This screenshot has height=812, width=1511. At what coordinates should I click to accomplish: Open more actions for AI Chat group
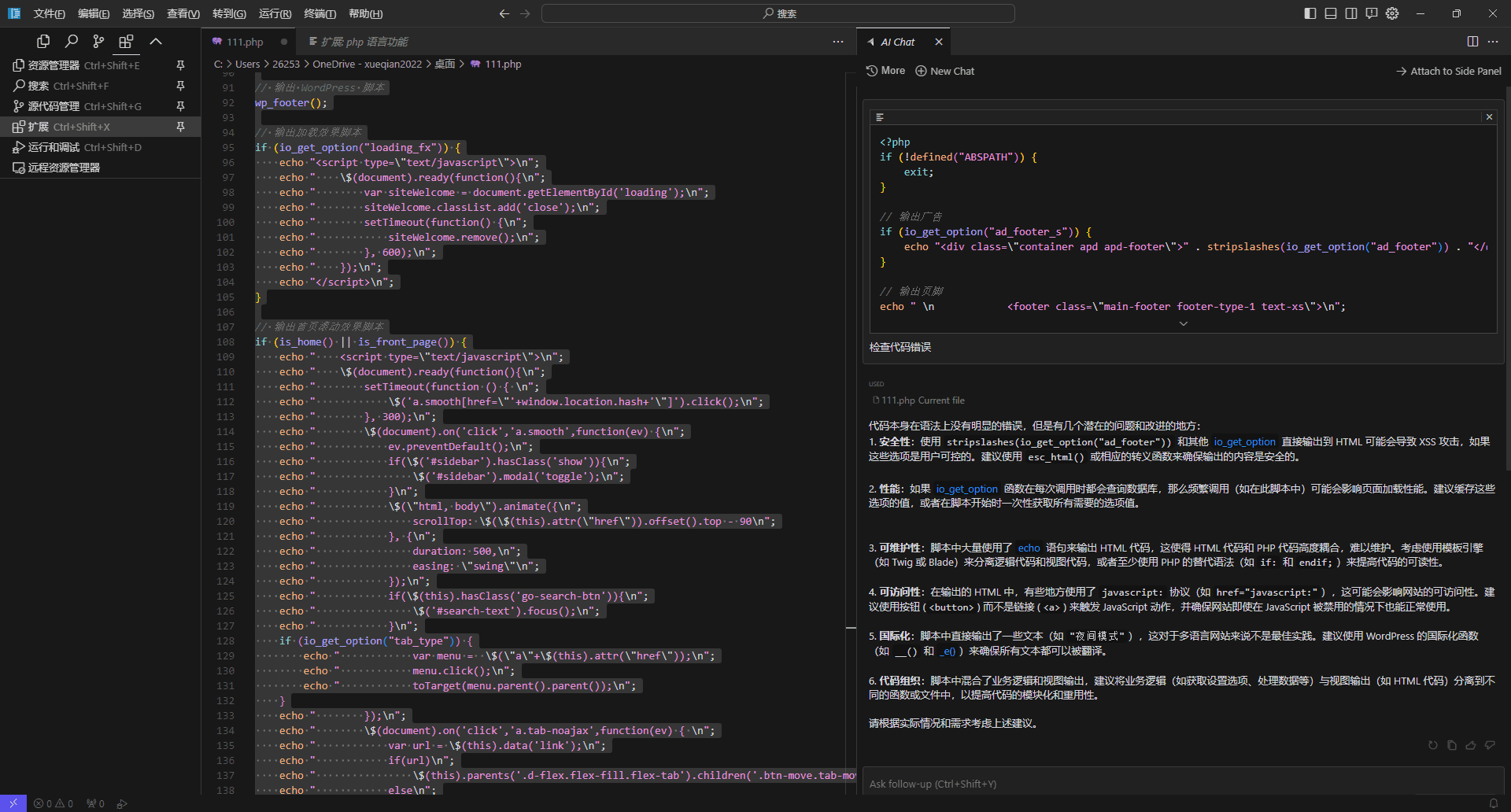(x=1493, y=42)
